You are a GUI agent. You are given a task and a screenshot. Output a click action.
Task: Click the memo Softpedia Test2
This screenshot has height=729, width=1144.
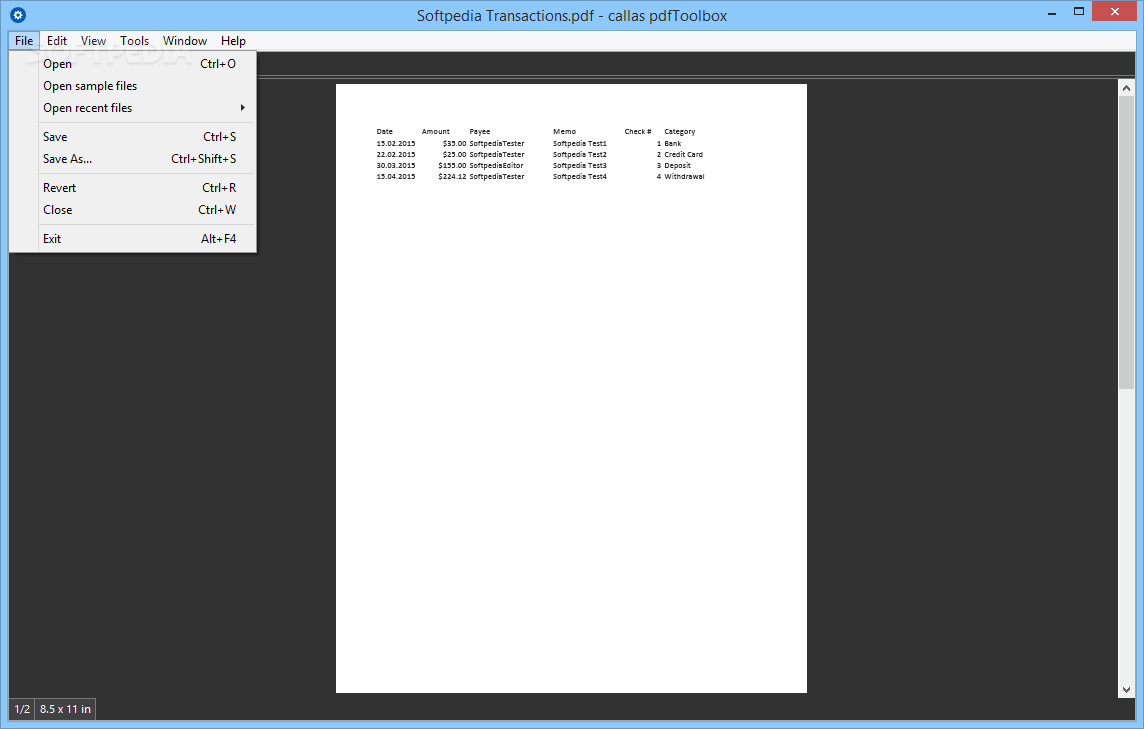(x=579, y=155)
